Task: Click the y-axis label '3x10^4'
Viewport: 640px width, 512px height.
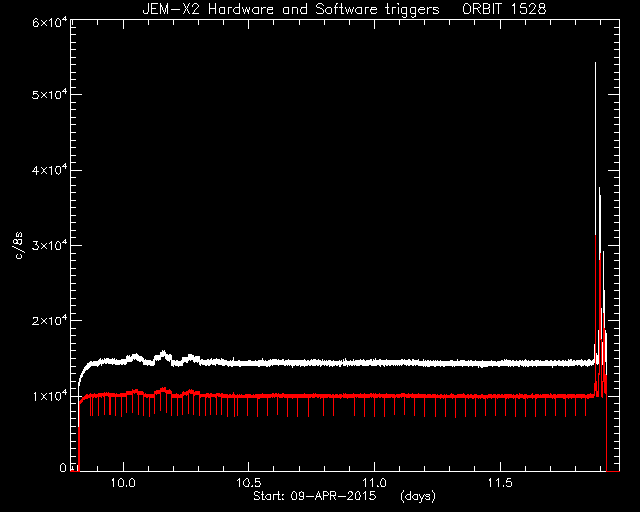Action: pos(50,245)
